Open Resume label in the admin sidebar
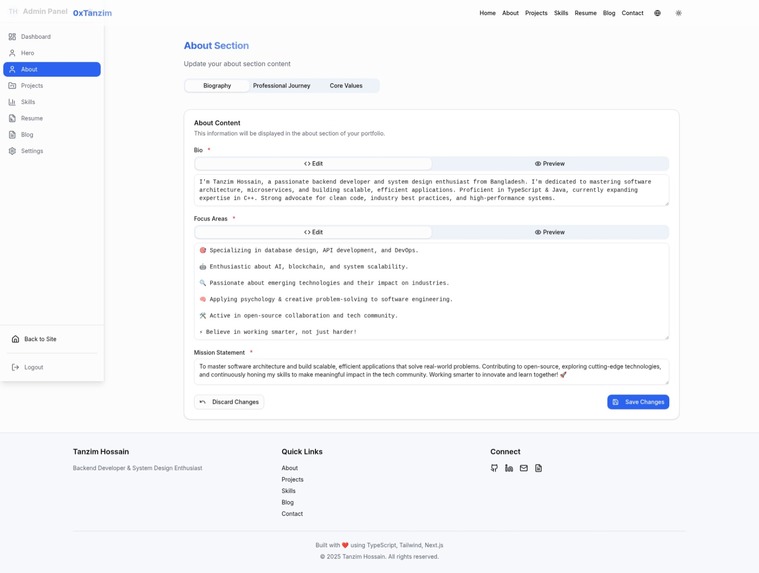 (x=32, y=118)
